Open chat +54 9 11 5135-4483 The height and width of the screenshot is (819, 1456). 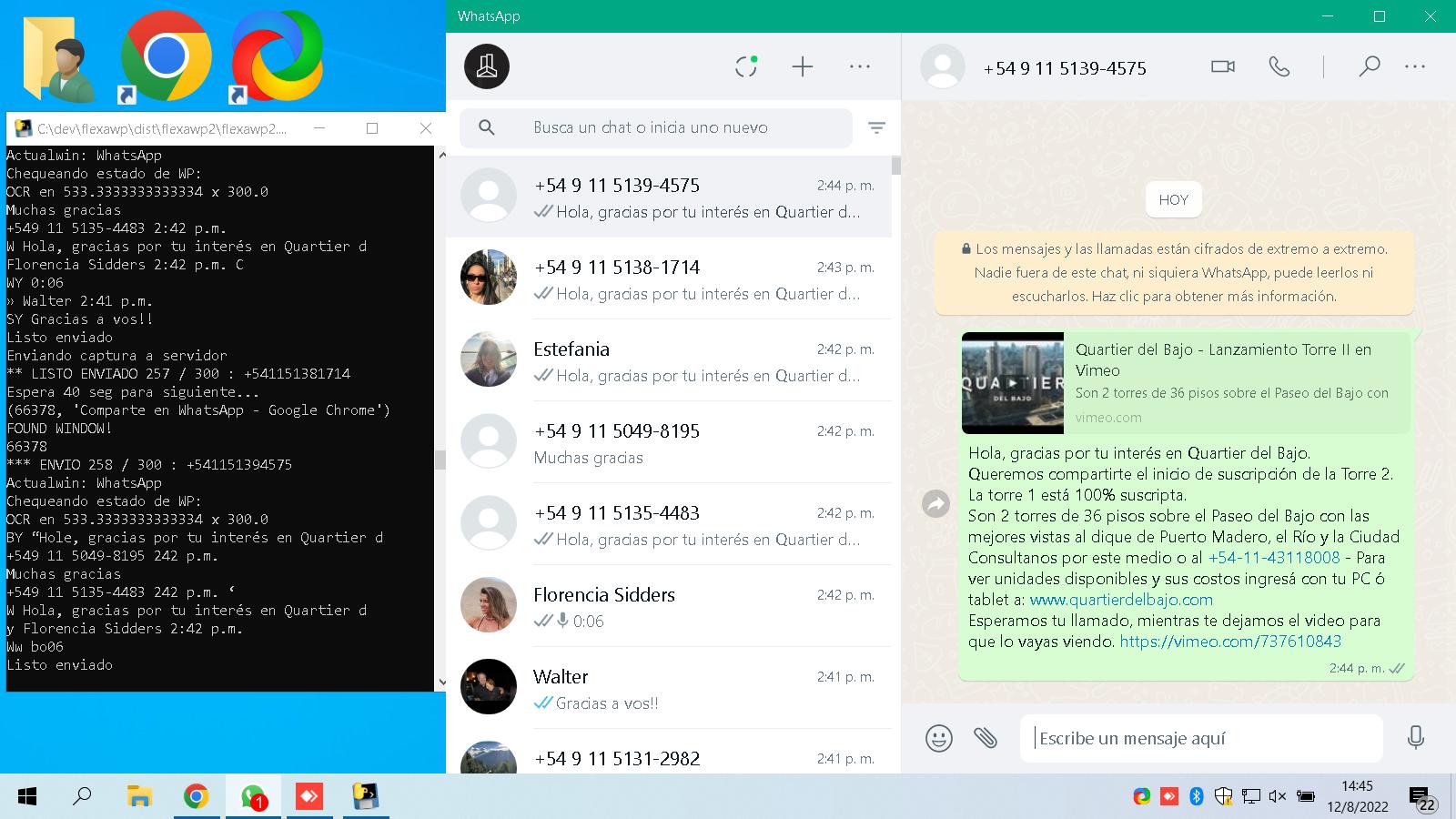[x=669, y=524]
